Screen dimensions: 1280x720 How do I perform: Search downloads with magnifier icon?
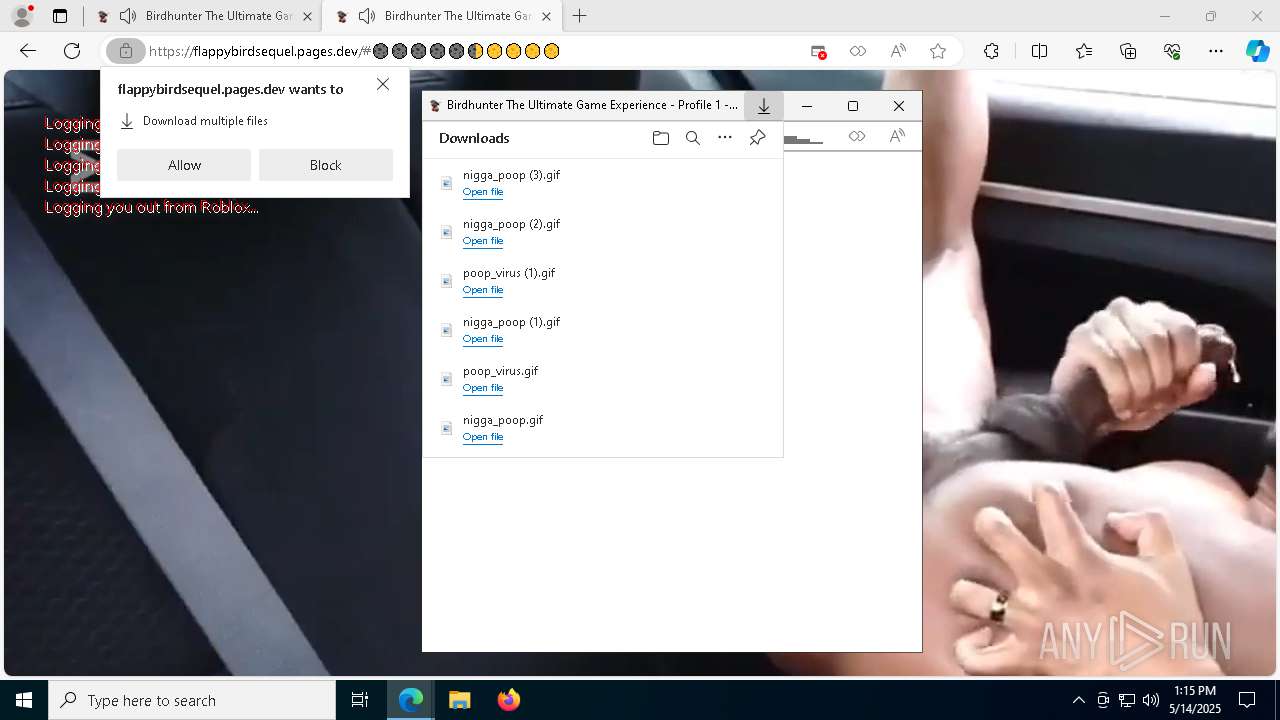[x=692, y=138]
